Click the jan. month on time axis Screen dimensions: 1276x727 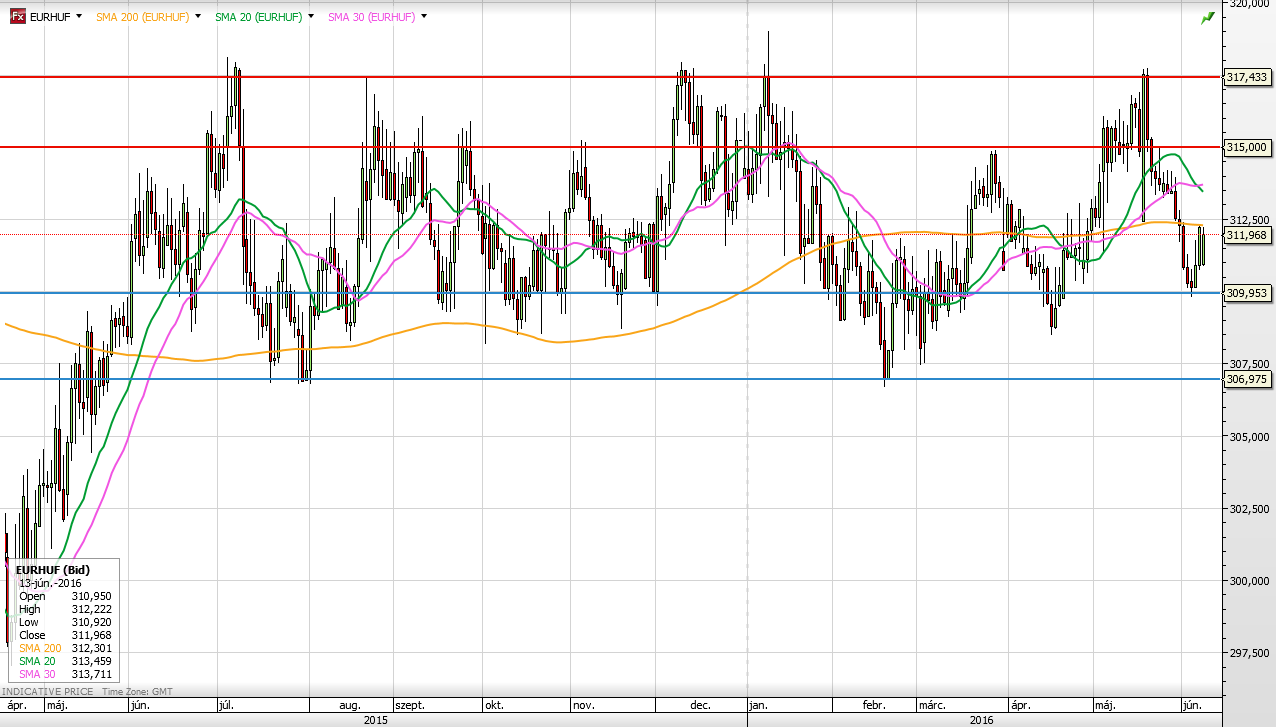point(758,705)
